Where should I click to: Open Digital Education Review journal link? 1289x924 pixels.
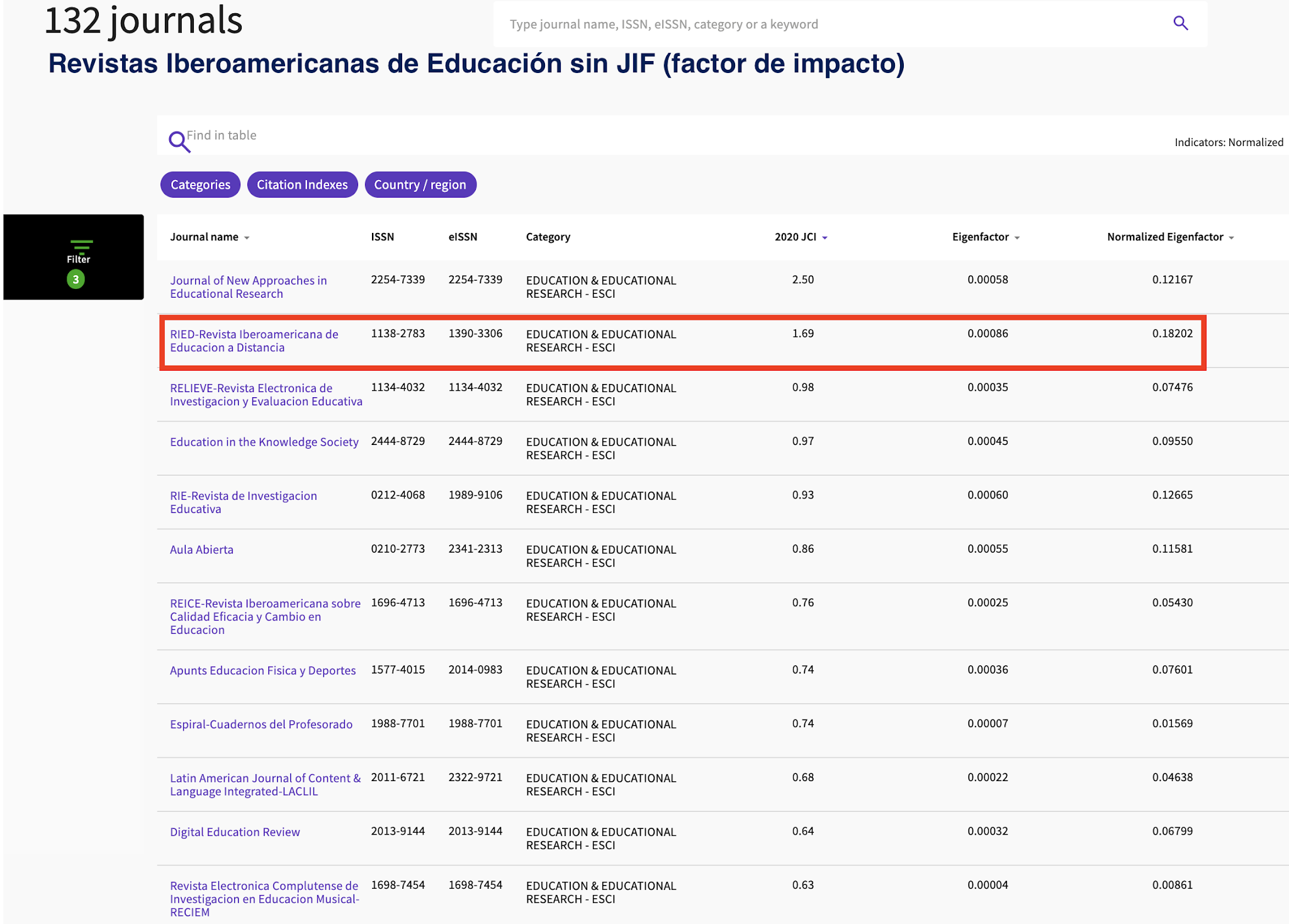[235, 832]
